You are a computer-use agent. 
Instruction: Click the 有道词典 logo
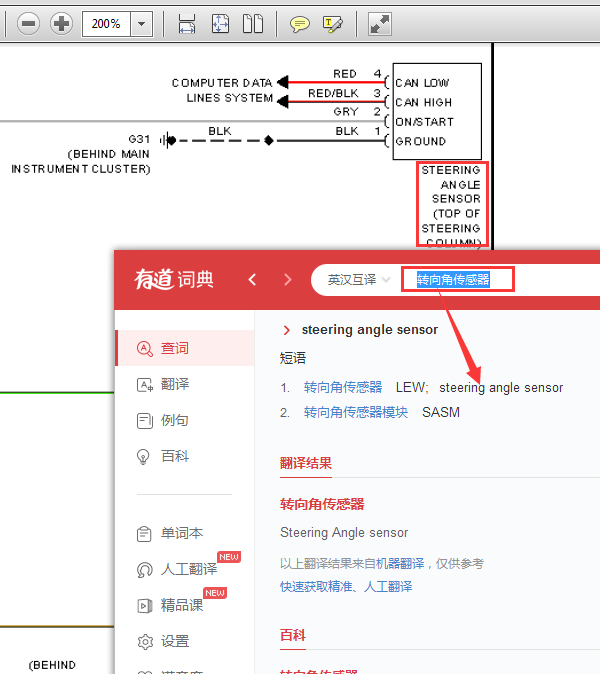[x=174, y=279]
